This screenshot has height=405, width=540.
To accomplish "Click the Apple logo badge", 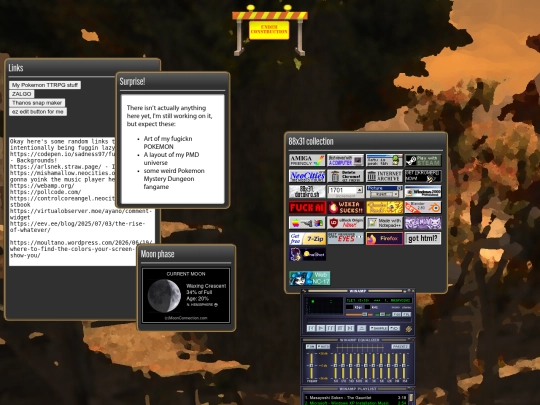I will (307, 223).
